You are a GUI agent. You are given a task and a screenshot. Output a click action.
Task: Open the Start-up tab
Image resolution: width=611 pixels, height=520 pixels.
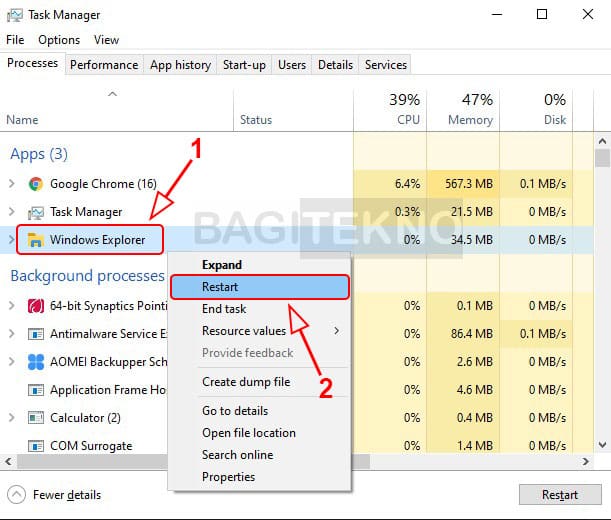point(244,65)
